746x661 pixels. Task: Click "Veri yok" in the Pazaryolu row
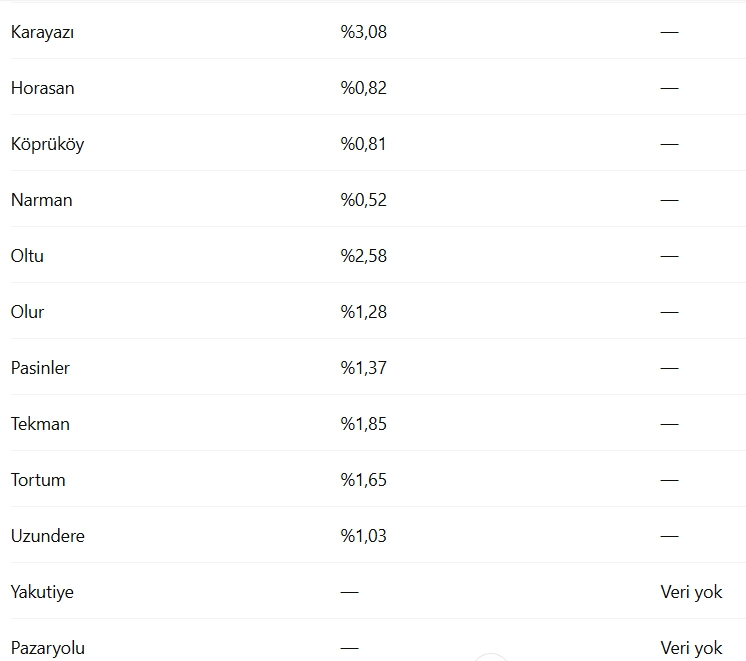tap(691, 648)
